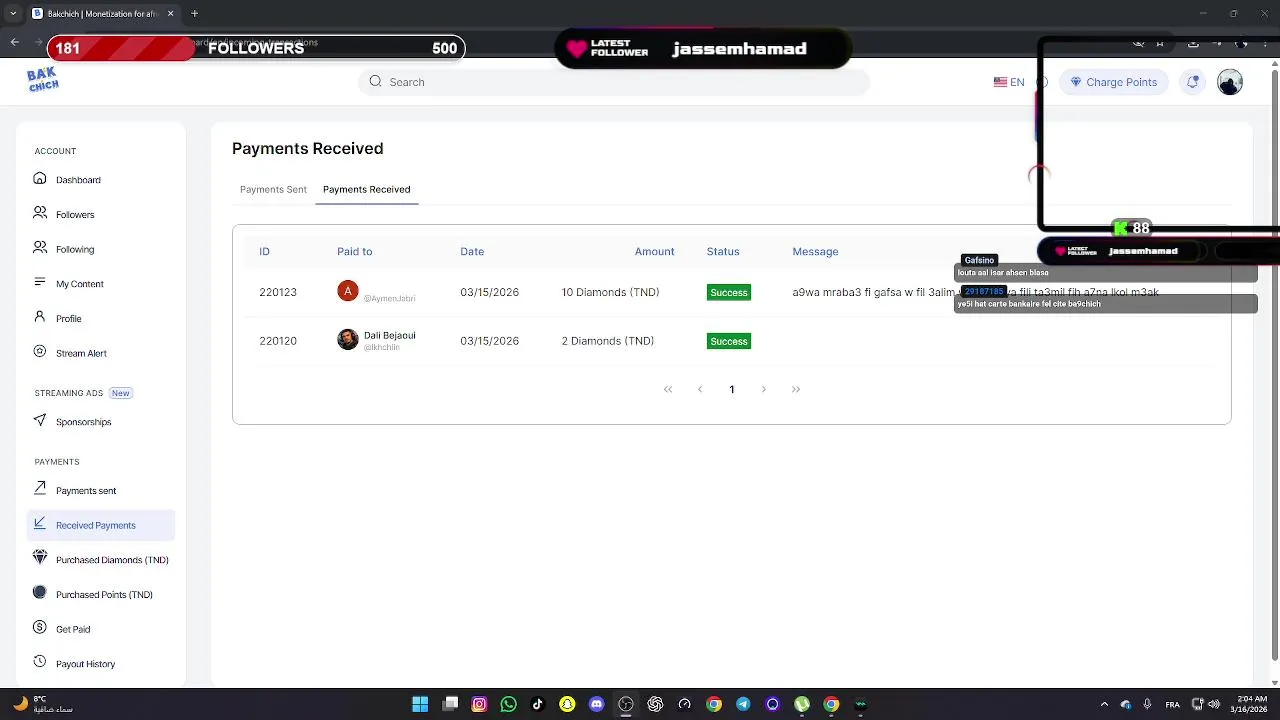
Task: Click the Dali Bejaoui name link
Action: pos(390,335)
